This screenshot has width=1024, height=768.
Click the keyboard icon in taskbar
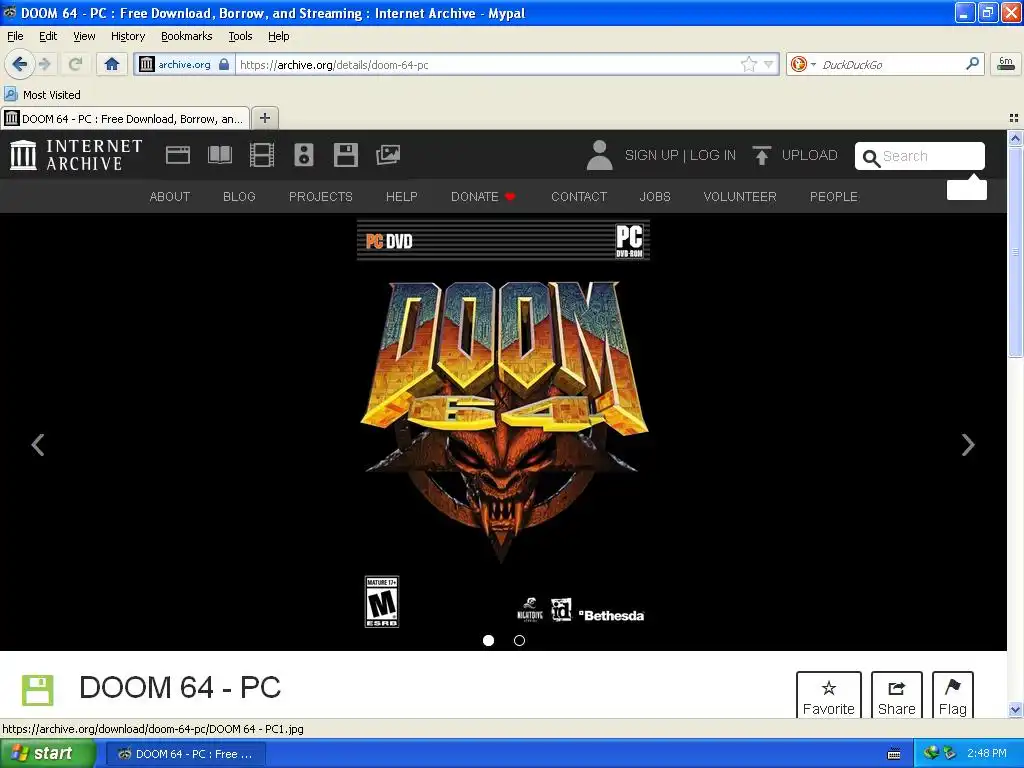[x=894, y=754]
